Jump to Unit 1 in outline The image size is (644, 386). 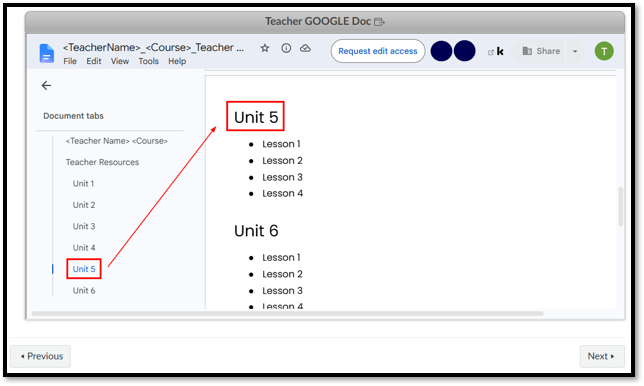click(x=83, y=184)
